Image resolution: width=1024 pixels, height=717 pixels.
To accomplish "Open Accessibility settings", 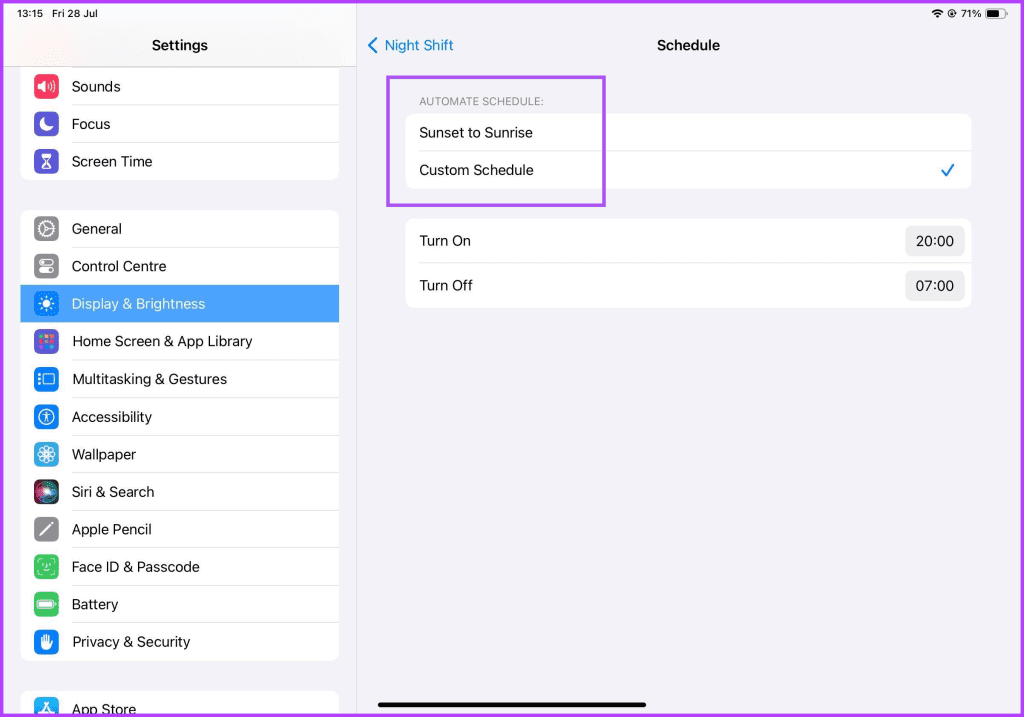I will pyautogui.click(x=180, y=417).
